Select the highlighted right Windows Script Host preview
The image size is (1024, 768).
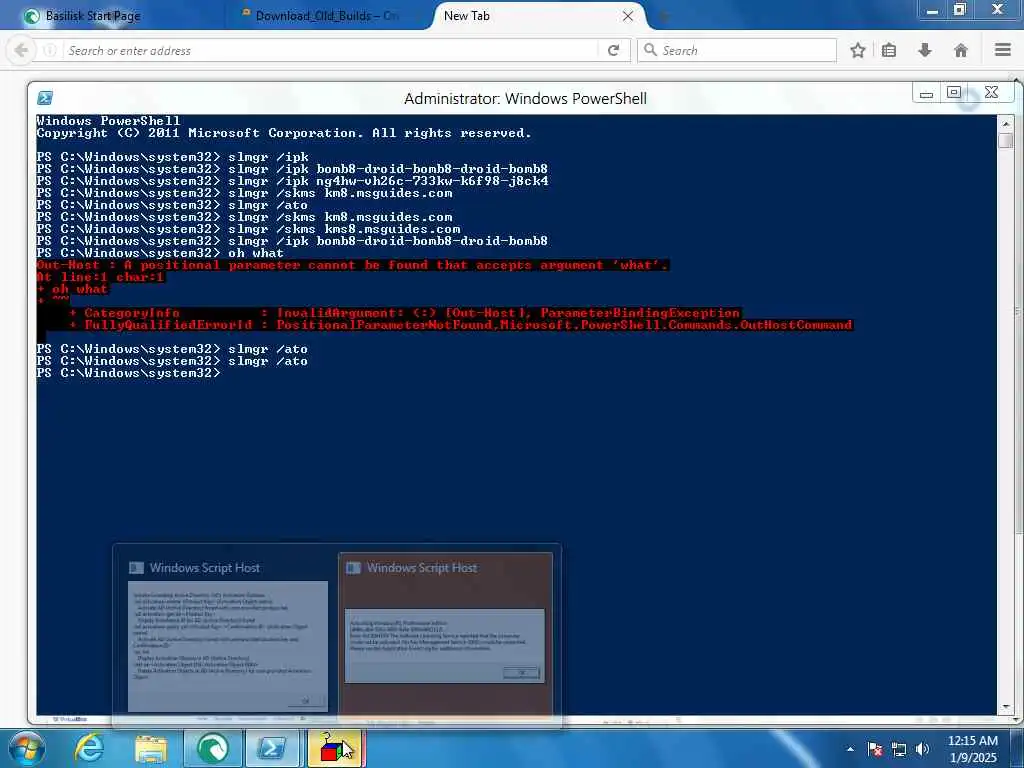pyautogui.click(x=445, y=635)
